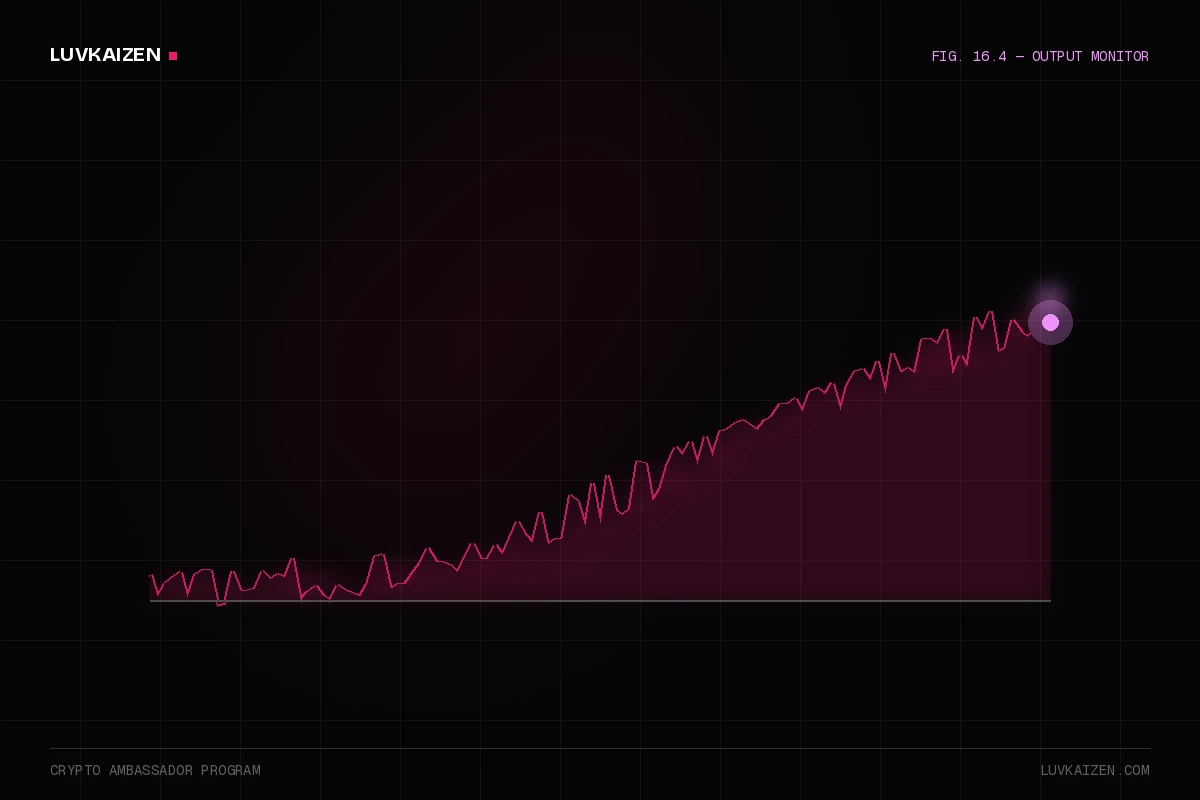Open the LUVKAIZEN.COM footer link
Screen dimensions: 1200x800
click(1095, 770)
